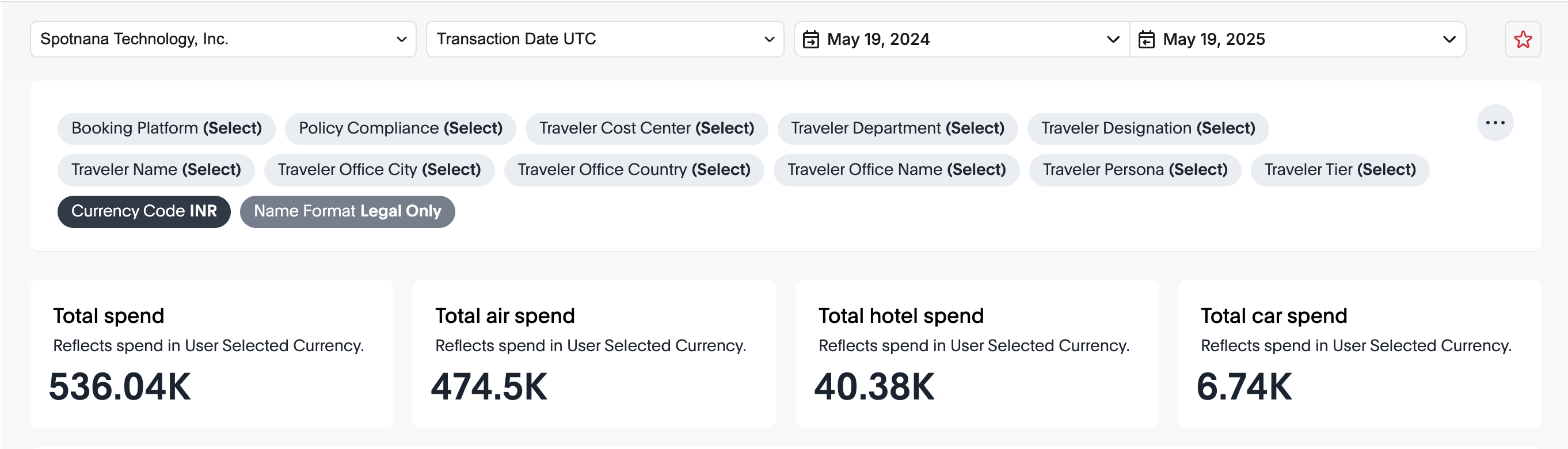Open the three-dot more options menu

click(1495, 123)
